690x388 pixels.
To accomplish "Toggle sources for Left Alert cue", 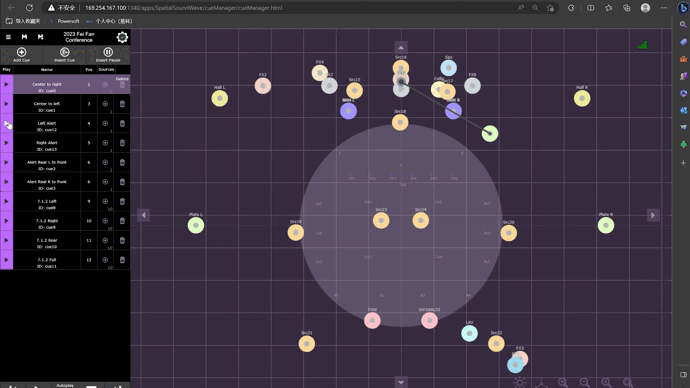I will pos(105,124).
